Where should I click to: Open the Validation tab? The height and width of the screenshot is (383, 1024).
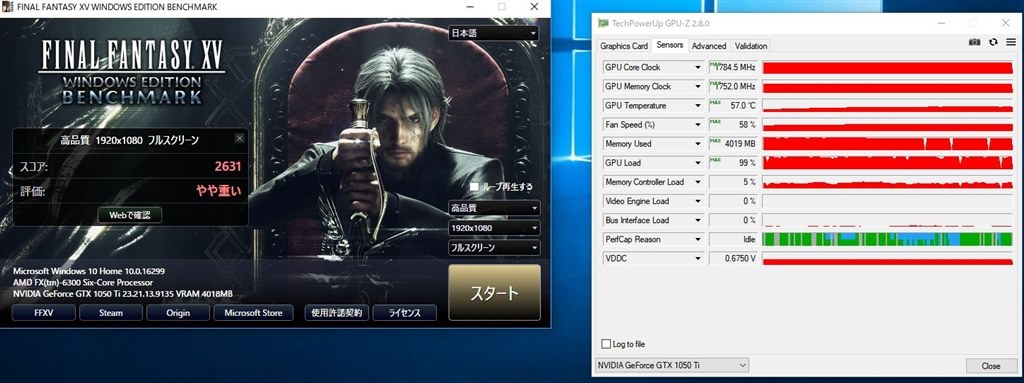[x=750, y=46]
